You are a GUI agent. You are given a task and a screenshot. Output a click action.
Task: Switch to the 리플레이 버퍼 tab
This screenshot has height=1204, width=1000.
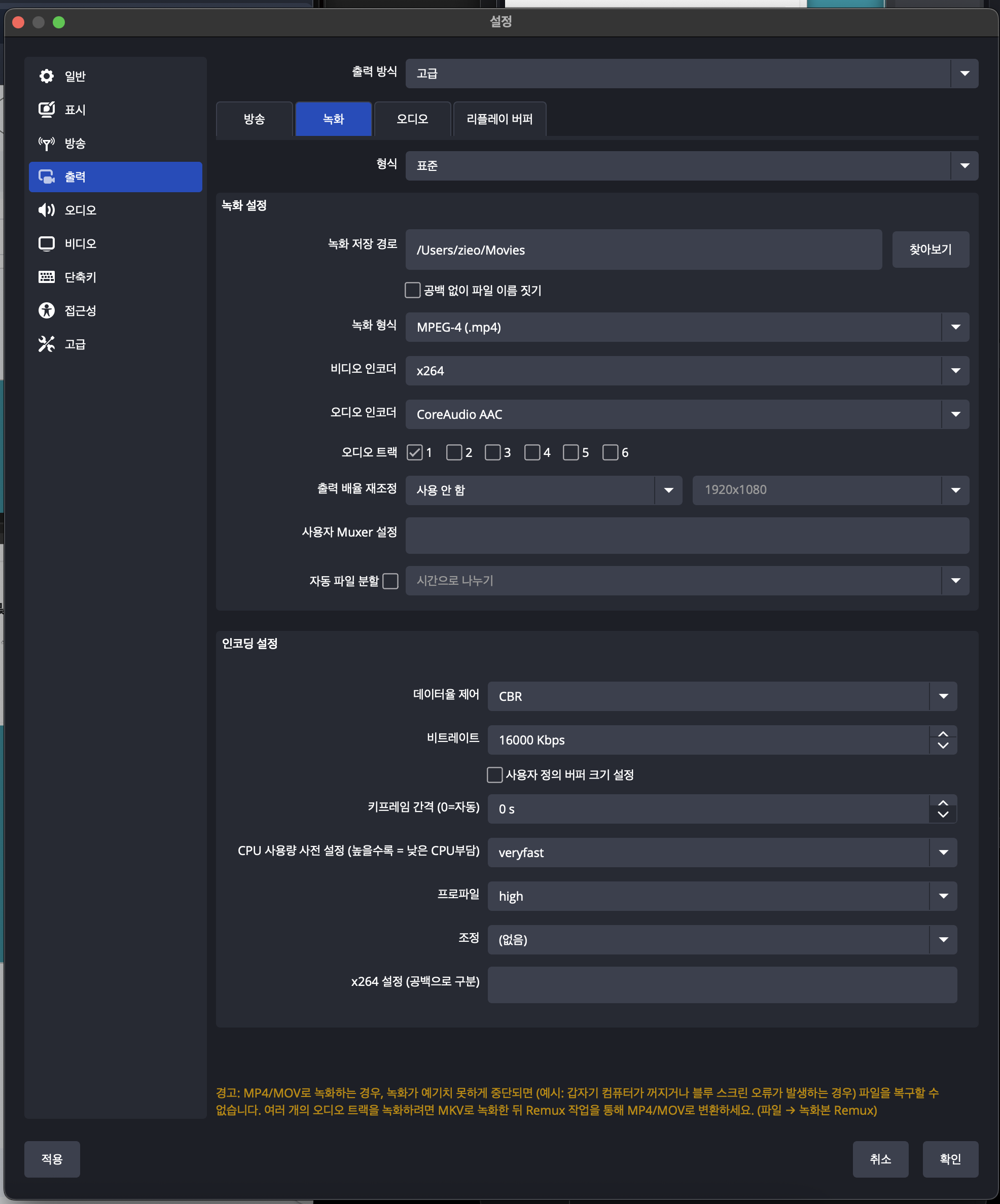click(x=499, y=119)
